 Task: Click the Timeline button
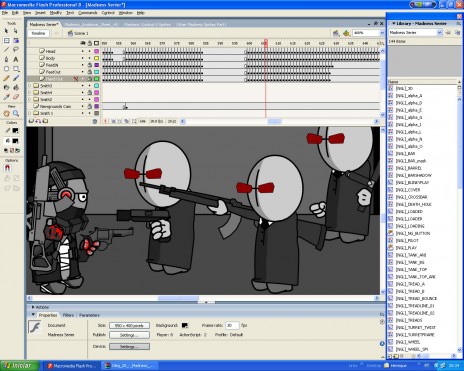click(38, 33)
